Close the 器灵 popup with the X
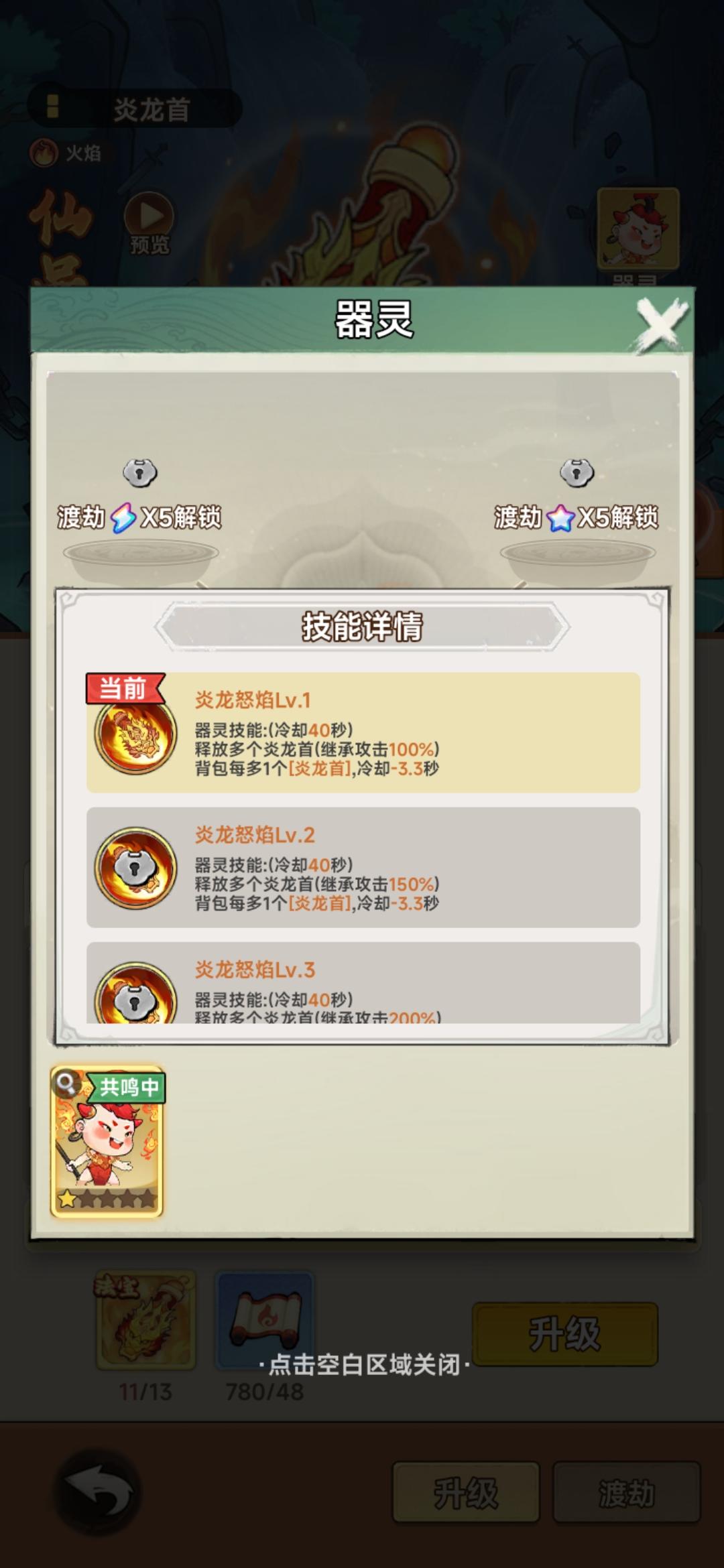Screen dimensions: 724x1568 pos(662,324)
